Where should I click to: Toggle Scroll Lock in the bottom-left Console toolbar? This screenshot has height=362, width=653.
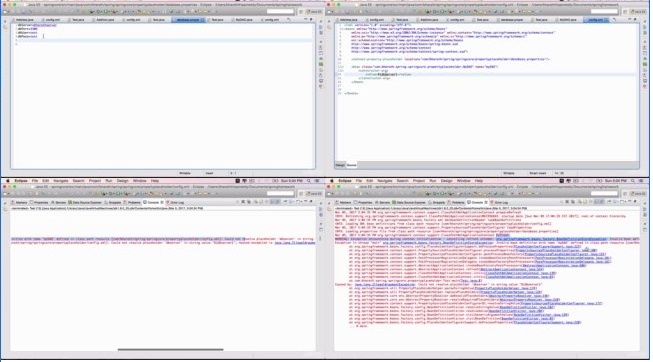pyautogui.click(x=262, y=202)
